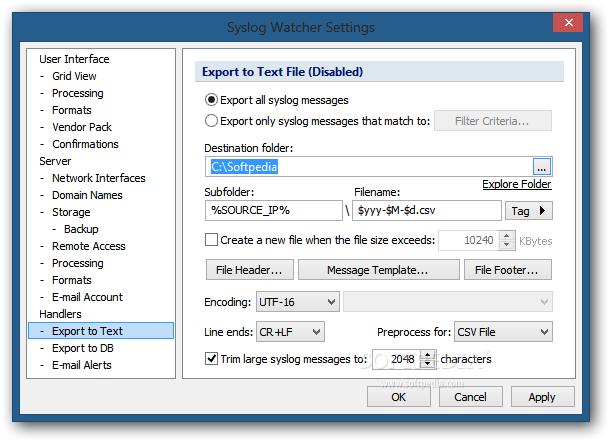Image resolution: width=610 pixels, height=442 pixels.
Task: Open Processing under User Interface
Action: (78, 93)
